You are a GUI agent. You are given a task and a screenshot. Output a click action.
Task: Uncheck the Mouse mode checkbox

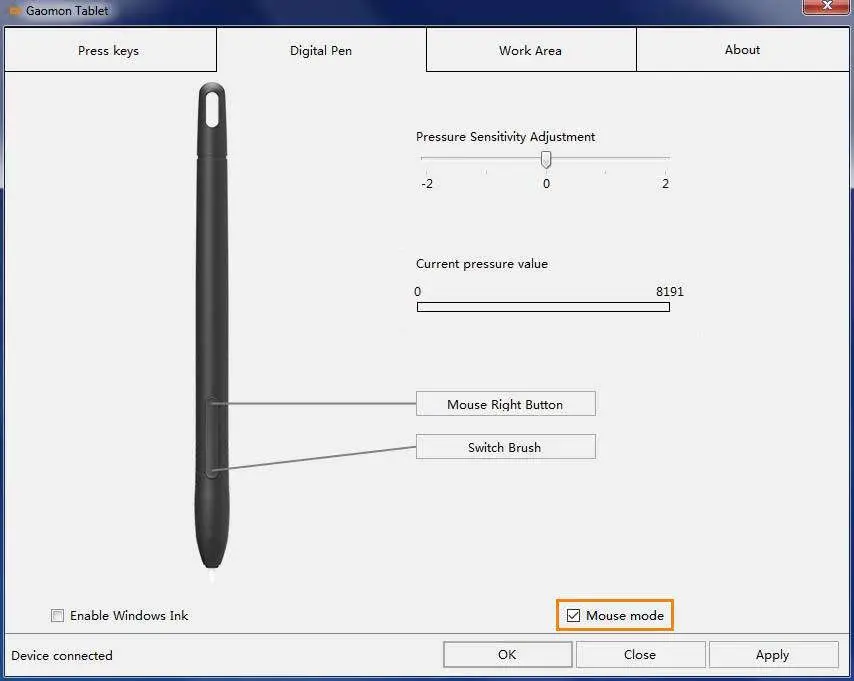click(573, 616)
